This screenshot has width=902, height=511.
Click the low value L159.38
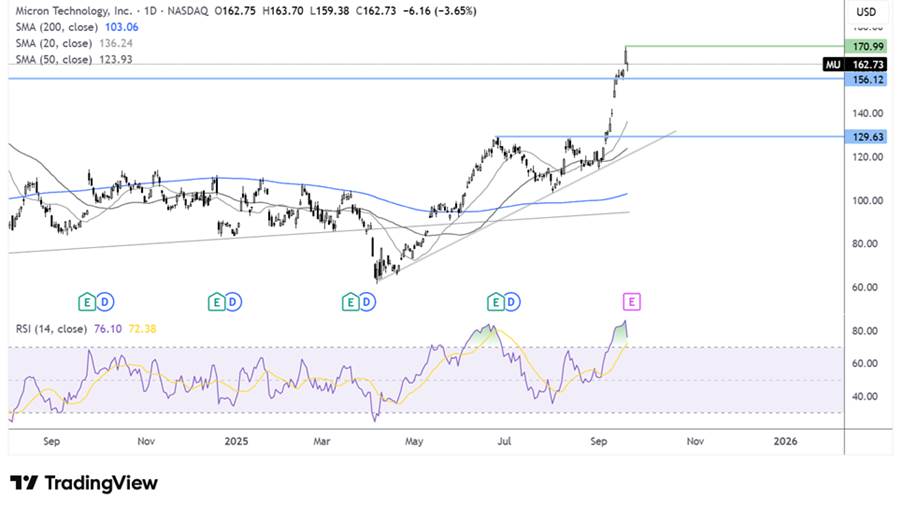click(329, 11)
